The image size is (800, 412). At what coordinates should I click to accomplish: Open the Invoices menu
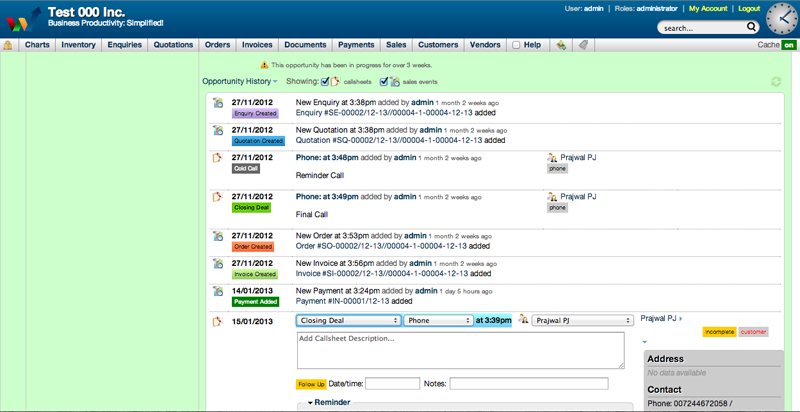click(x=256, y=45)
